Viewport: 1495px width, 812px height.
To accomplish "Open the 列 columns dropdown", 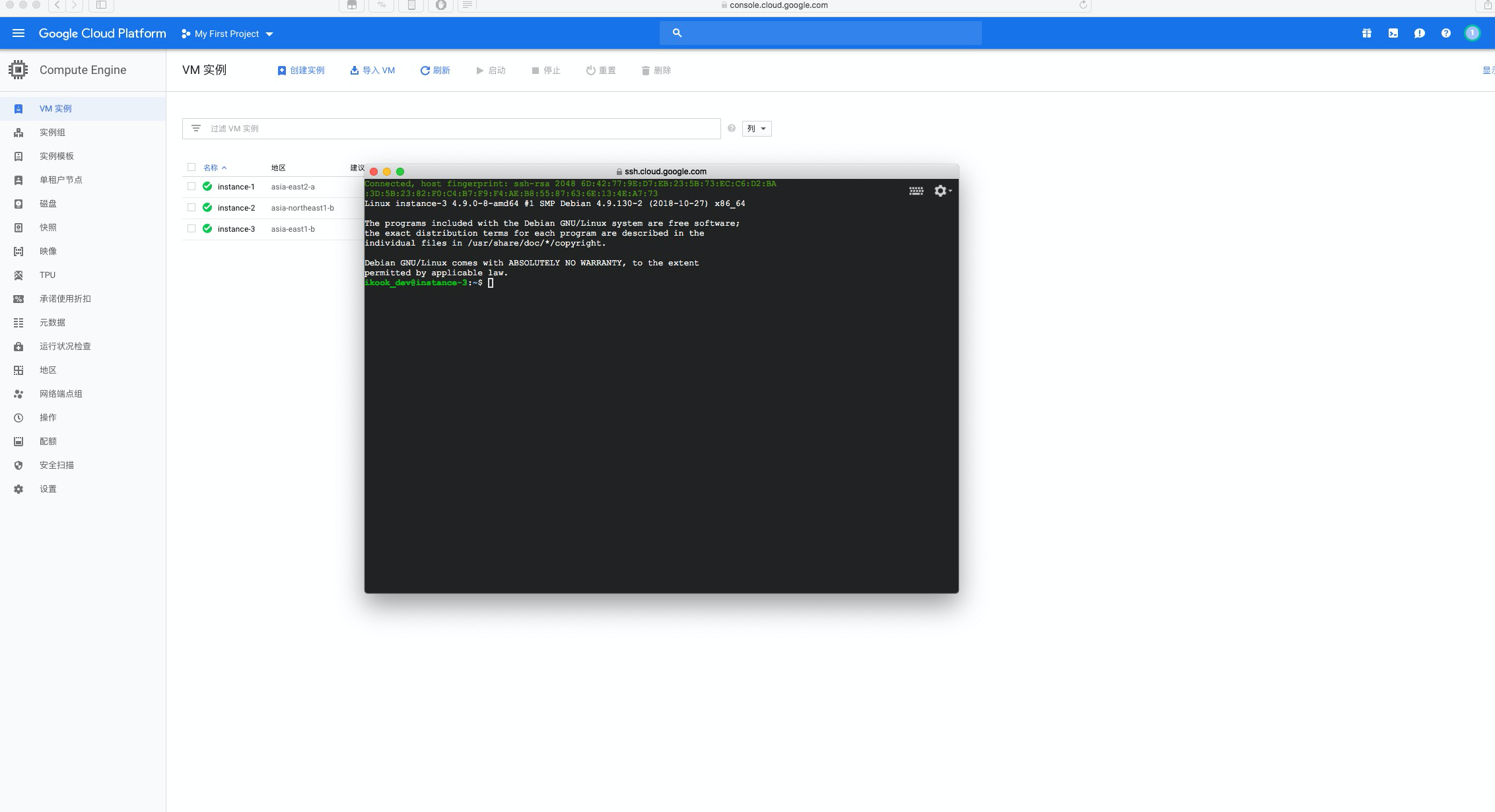I will (757, 129).
